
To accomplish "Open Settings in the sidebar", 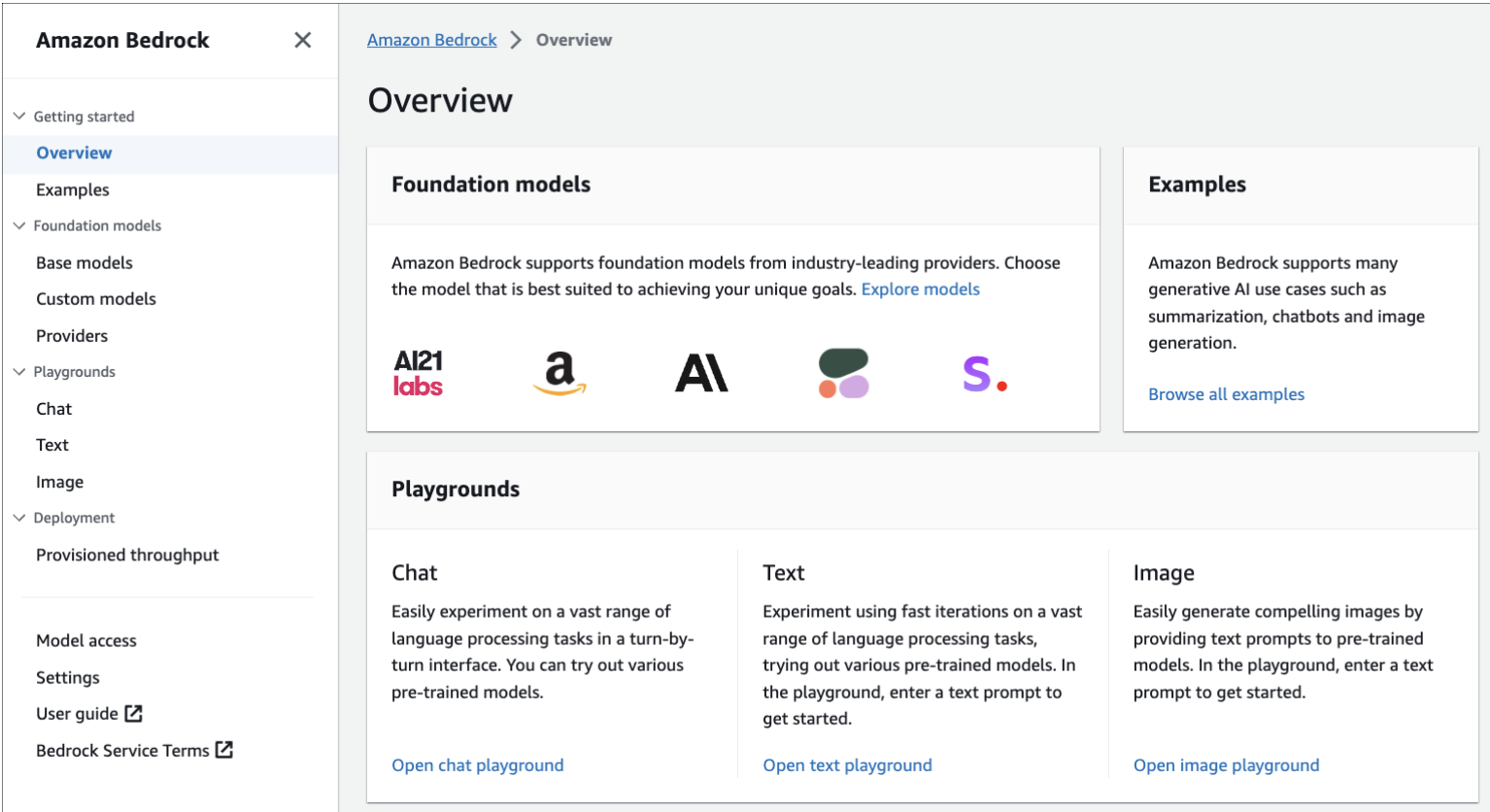I will tap(68, 677).
